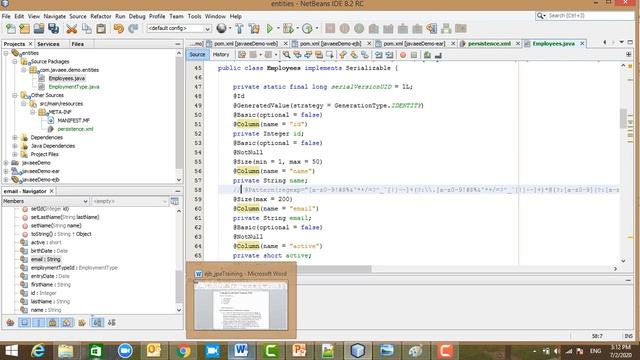
Task: Switch to the Files tab
Action: [x=78, y=44]
